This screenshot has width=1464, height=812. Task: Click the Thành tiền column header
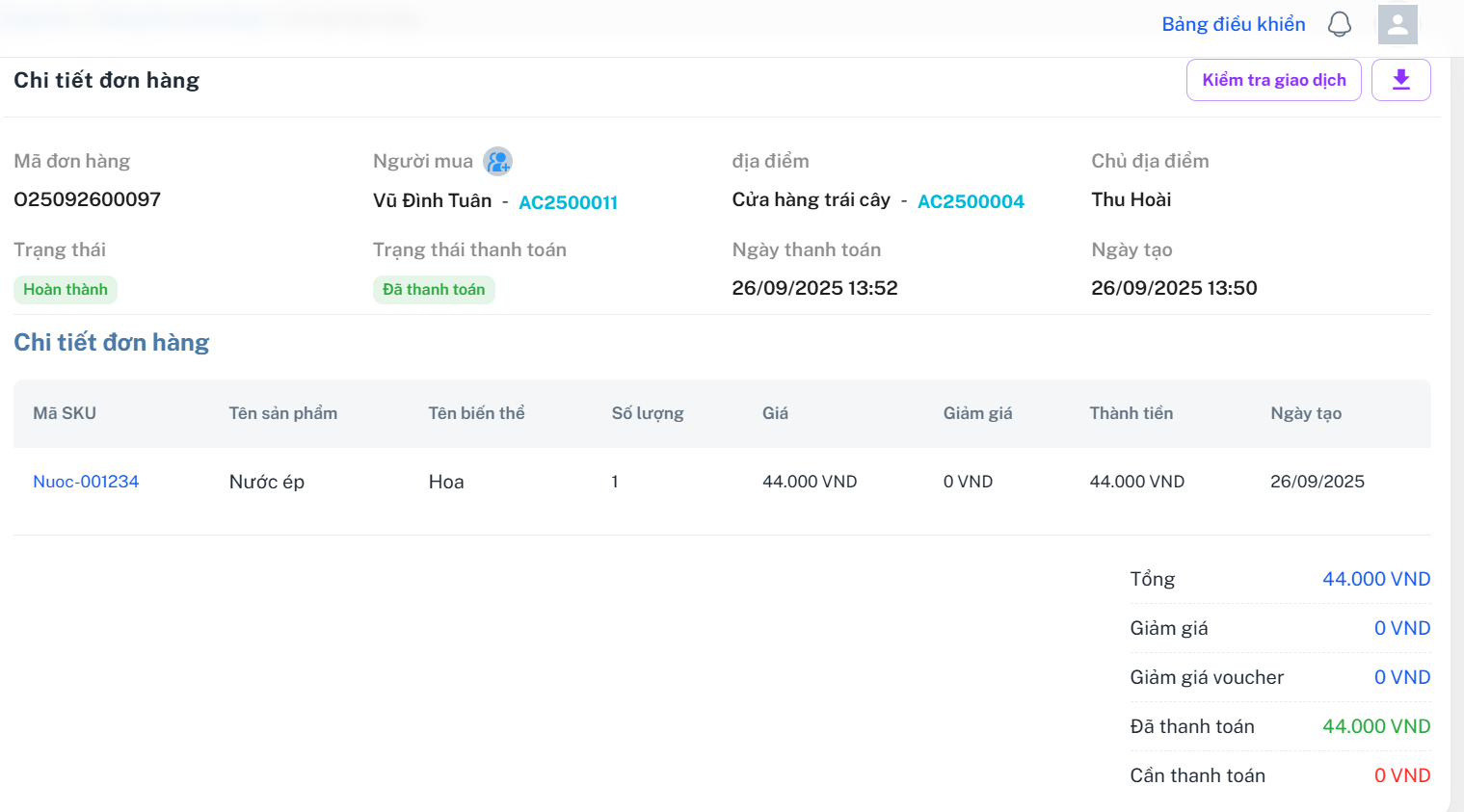(x=1131, y=413)
